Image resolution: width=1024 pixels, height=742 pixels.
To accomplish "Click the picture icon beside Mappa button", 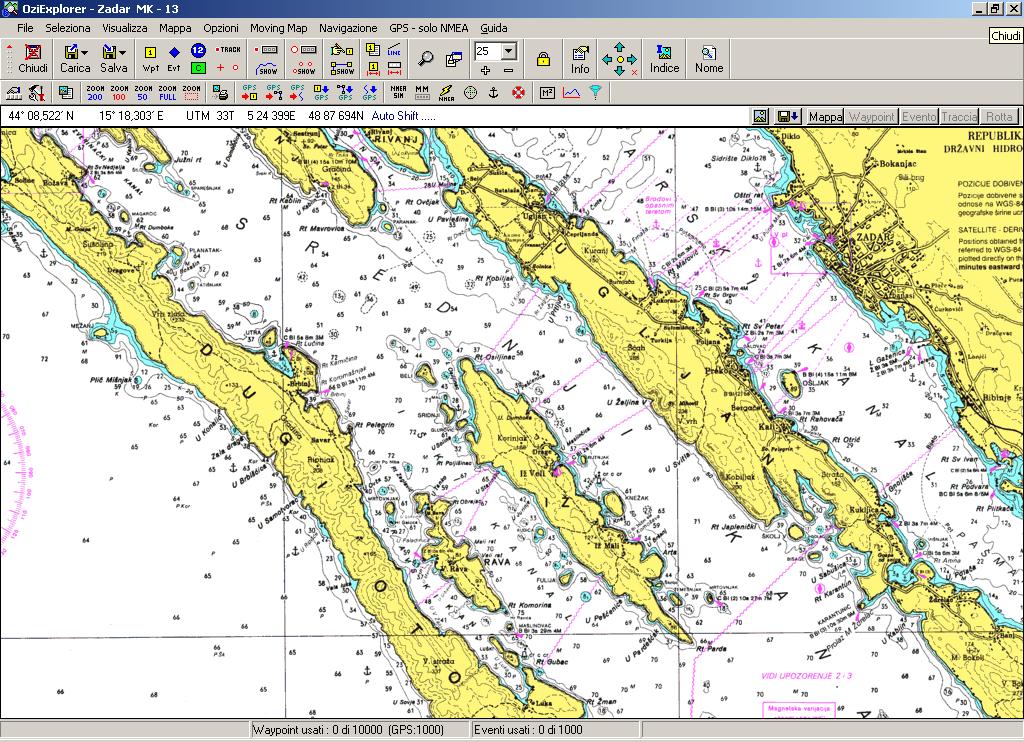I will click(760, 116).
